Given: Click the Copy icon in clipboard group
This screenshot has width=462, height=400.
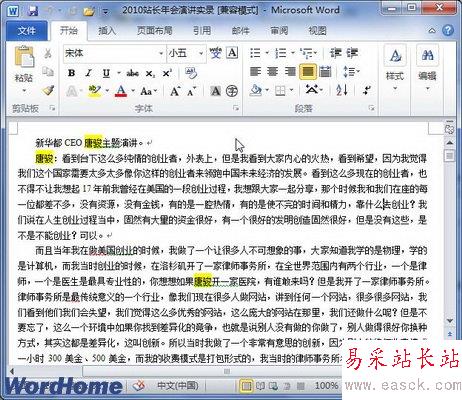Looking at the screenshot, I should click(48, 71).
